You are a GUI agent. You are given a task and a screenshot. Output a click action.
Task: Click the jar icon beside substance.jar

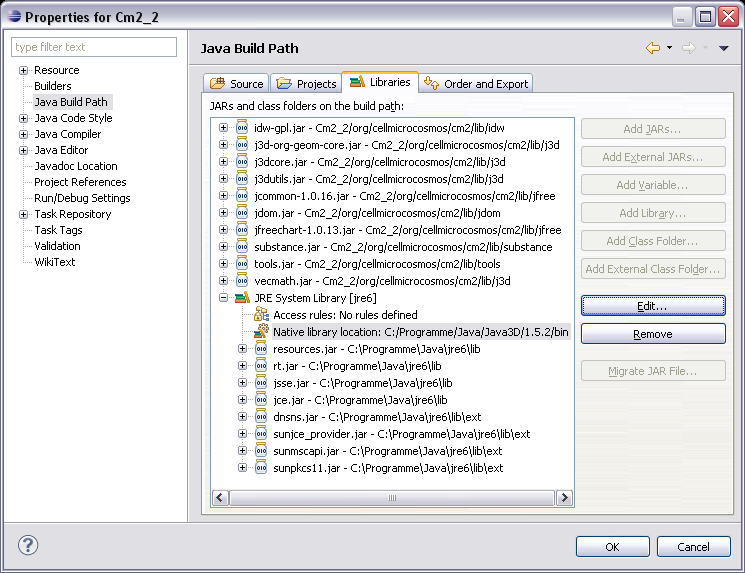click(242, 247)
